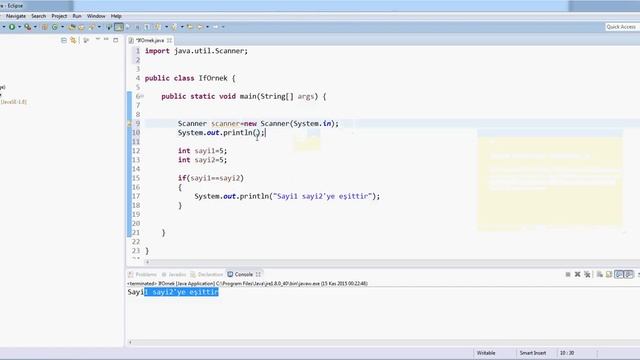This screenshot has height=360, width=640.
Task: Click the New Java Package toolbar icon
Action: tap(45, 27)
